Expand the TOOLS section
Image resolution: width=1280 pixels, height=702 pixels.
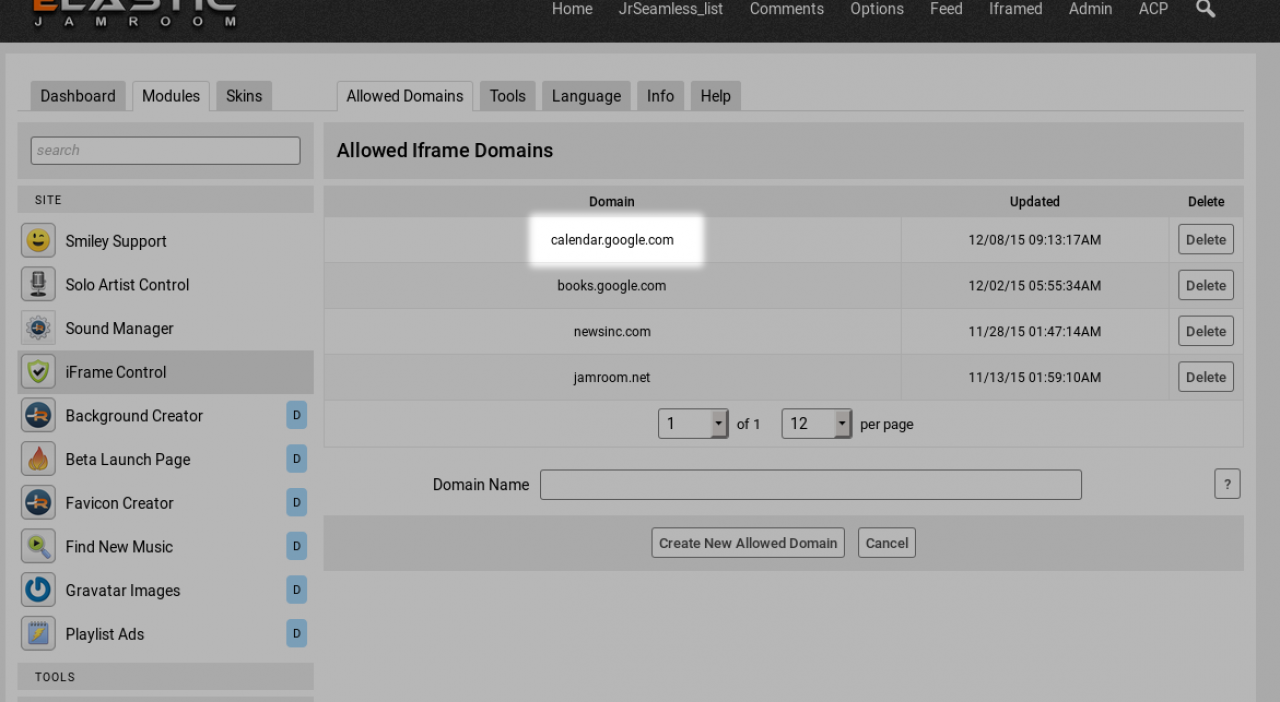point(165,677)
